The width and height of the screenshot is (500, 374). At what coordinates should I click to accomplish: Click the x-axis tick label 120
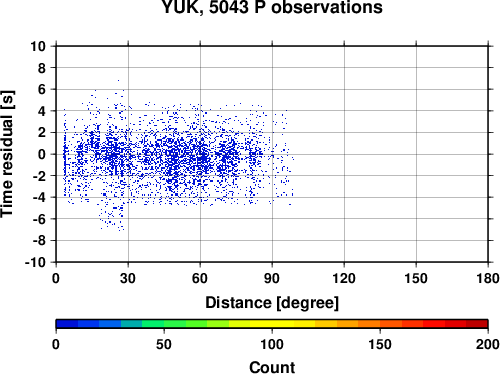[x=344, y=278]
